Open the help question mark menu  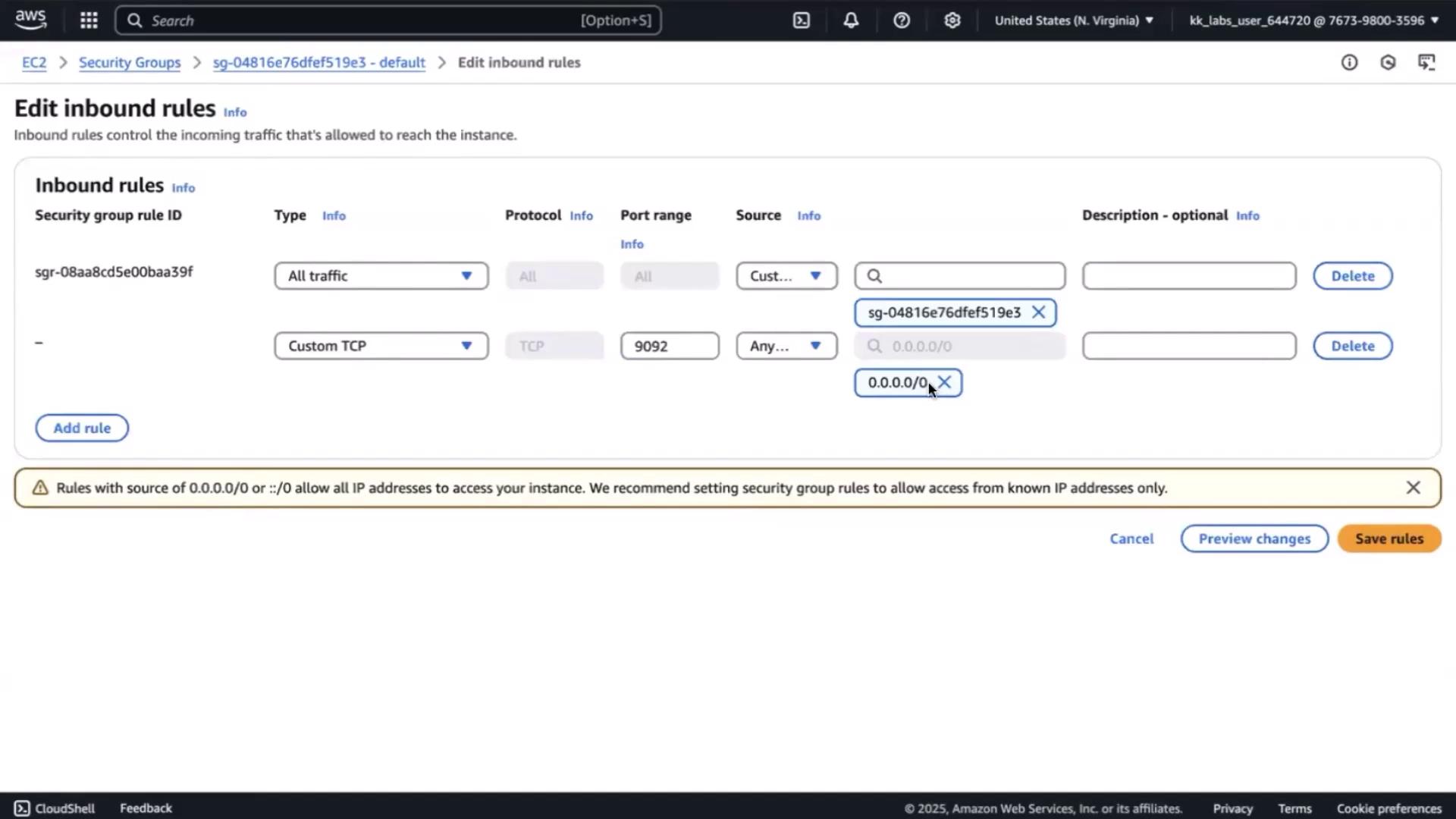coord(901,20)
